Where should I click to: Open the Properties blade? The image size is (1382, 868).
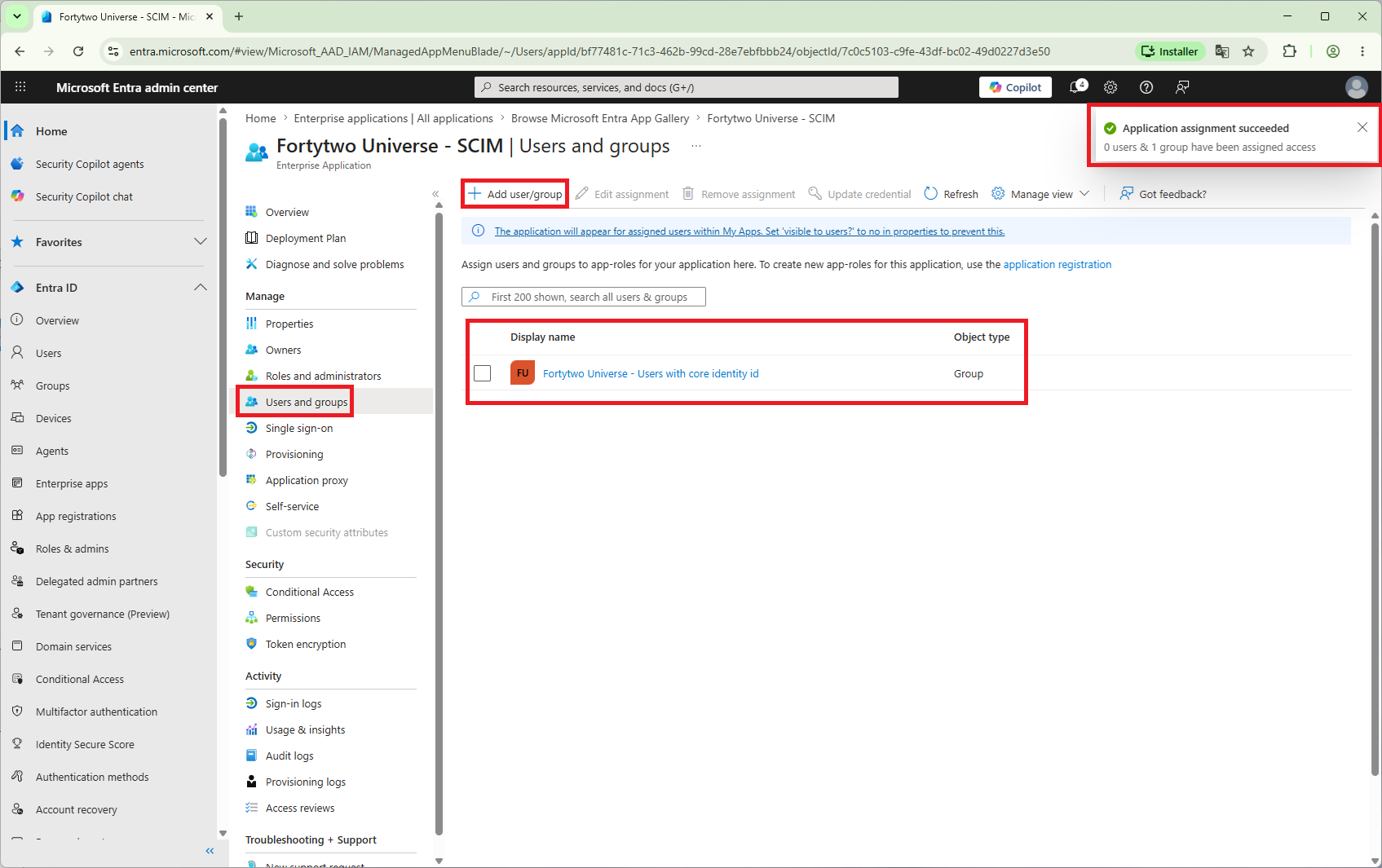click(289, 324)
